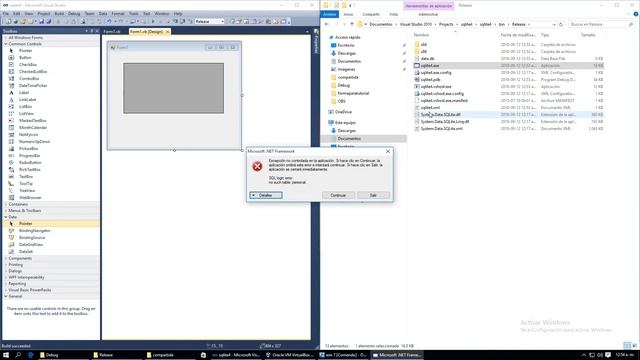Click the Windows Start button
The width and height of the screenshot is (640, 360).
pos(6,355)
